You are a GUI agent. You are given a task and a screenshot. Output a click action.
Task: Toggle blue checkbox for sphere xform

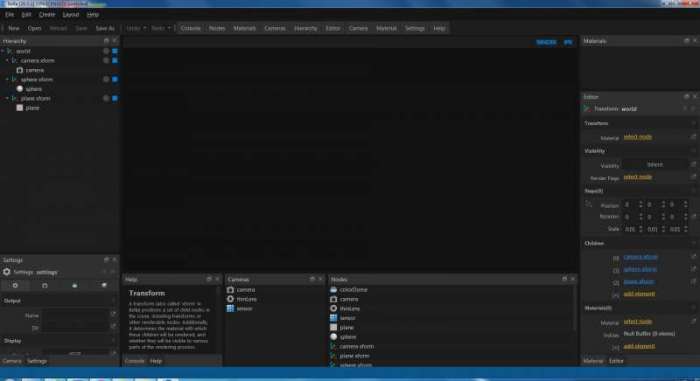[x=115, y=79]
